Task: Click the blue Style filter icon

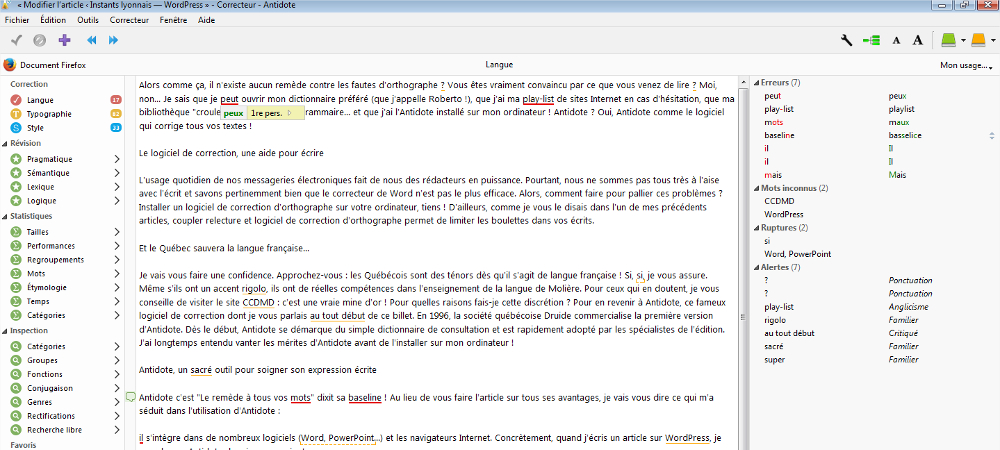Action: (x=16, y=128)
